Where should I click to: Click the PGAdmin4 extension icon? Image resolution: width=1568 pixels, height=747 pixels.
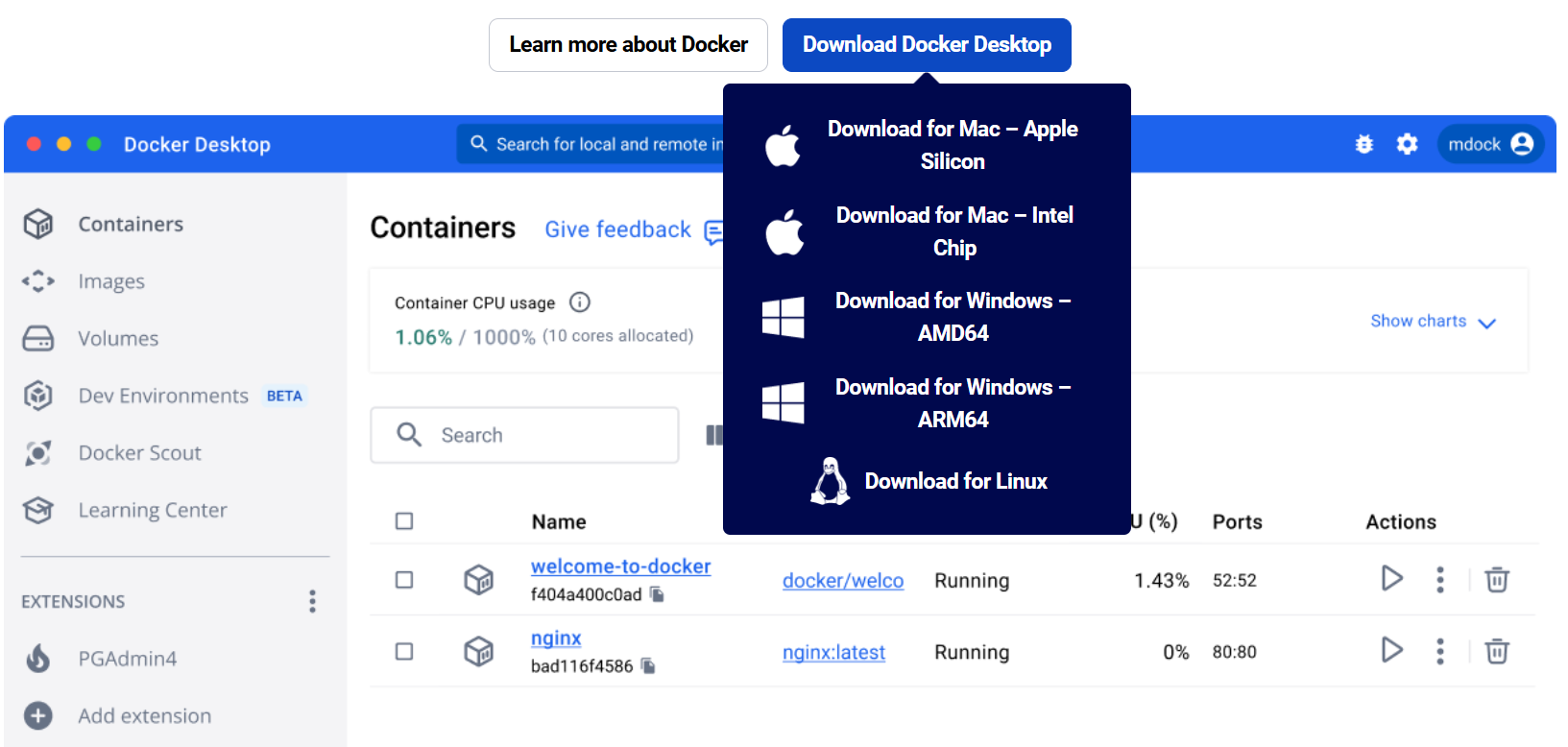38,659
